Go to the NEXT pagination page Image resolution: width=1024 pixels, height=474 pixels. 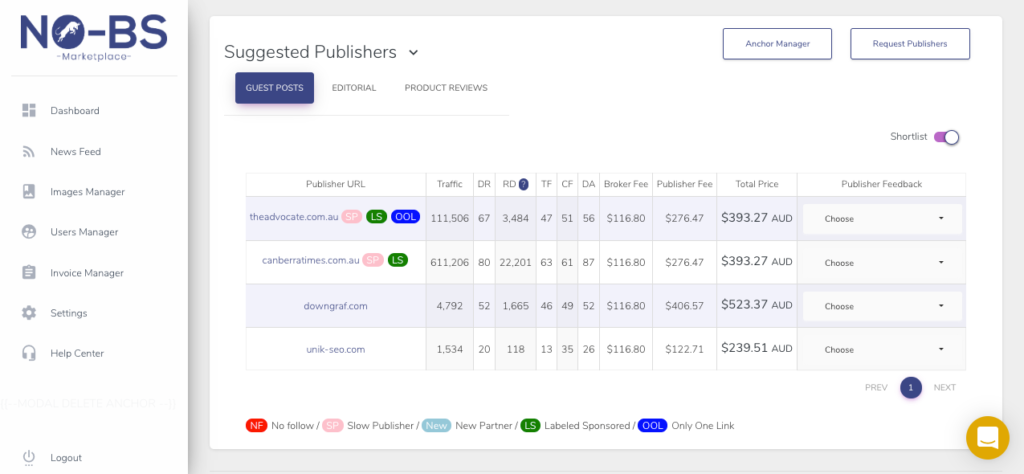tap(944, 387)
